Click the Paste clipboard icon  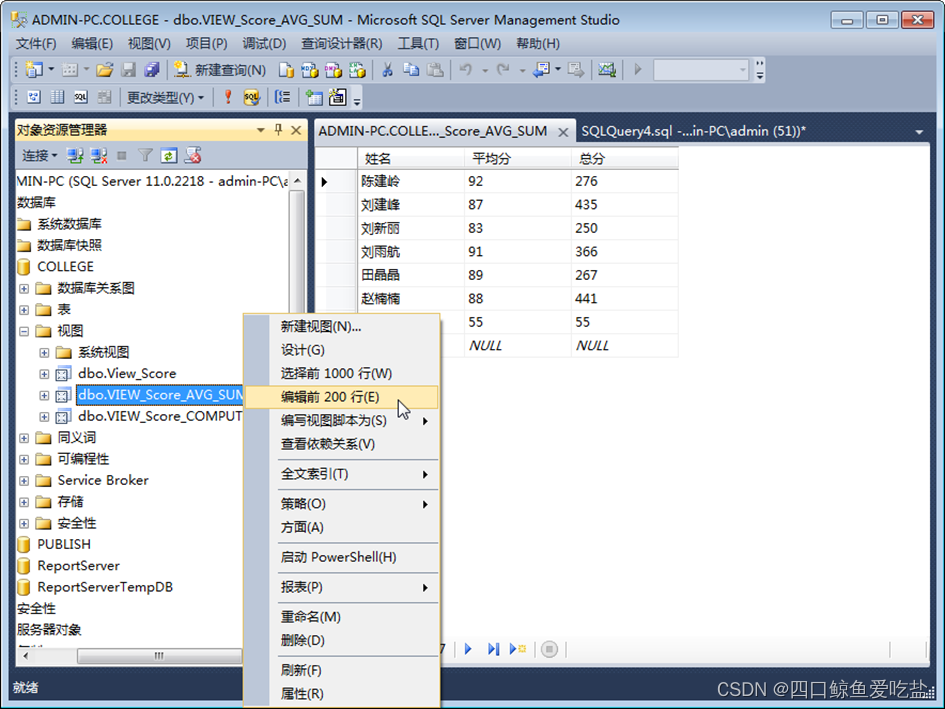pyautogui.click(x=435, y=70)
